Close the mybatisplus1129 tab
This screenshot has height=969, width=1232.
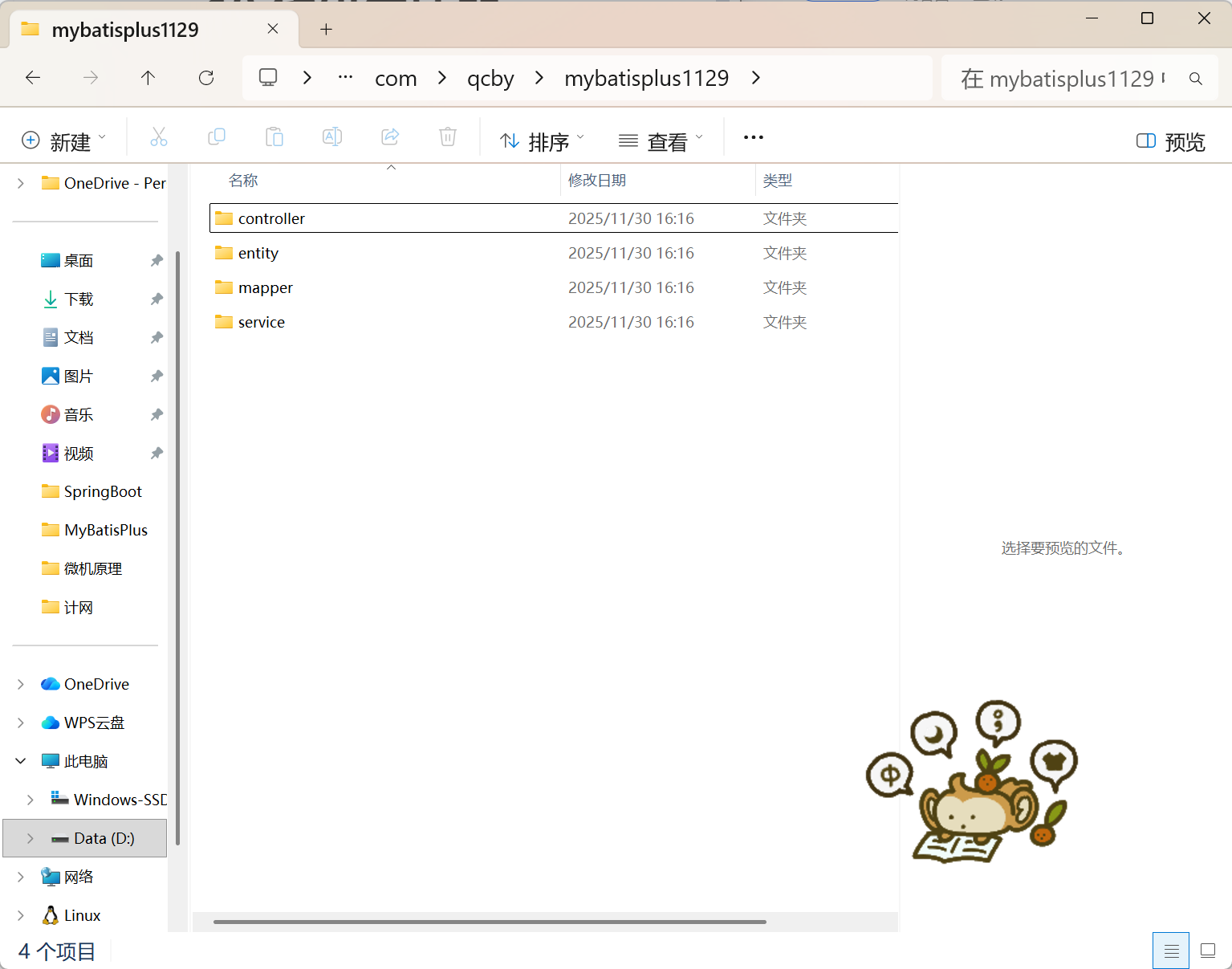point(273,29)
